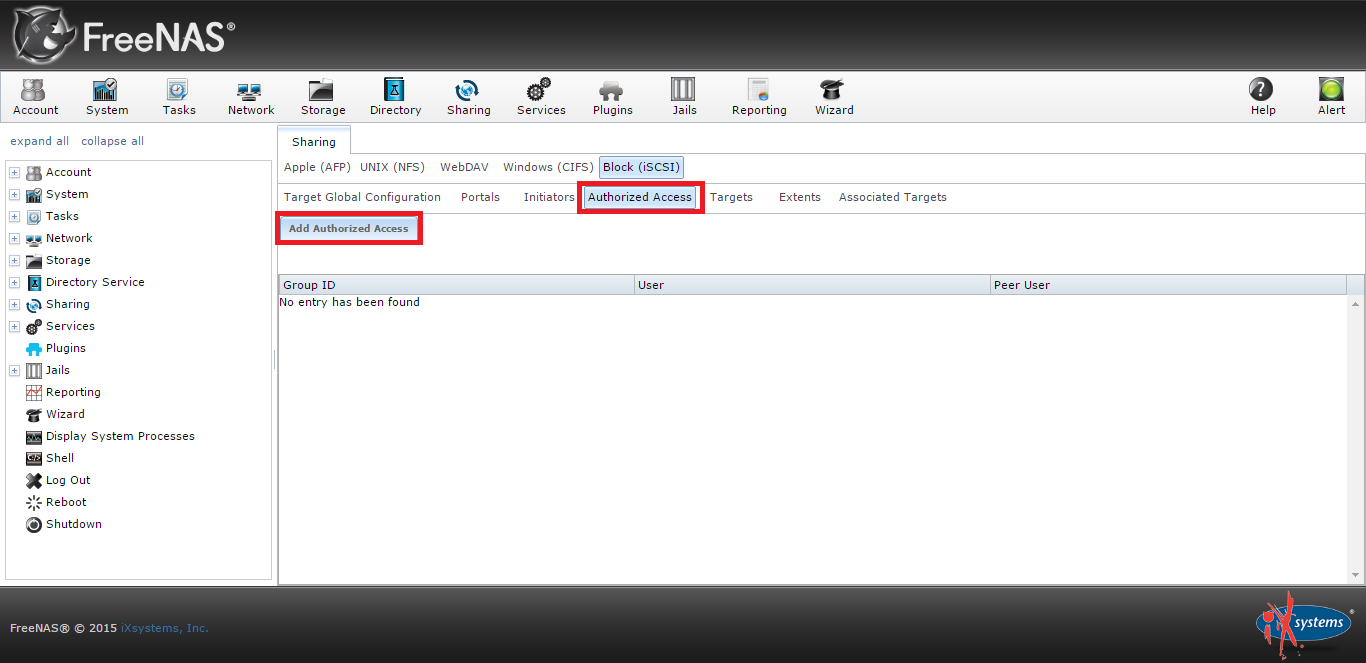Follow the iXsystems, Inc. footer link
The image size is (1366, 663).
click(165, 628)
